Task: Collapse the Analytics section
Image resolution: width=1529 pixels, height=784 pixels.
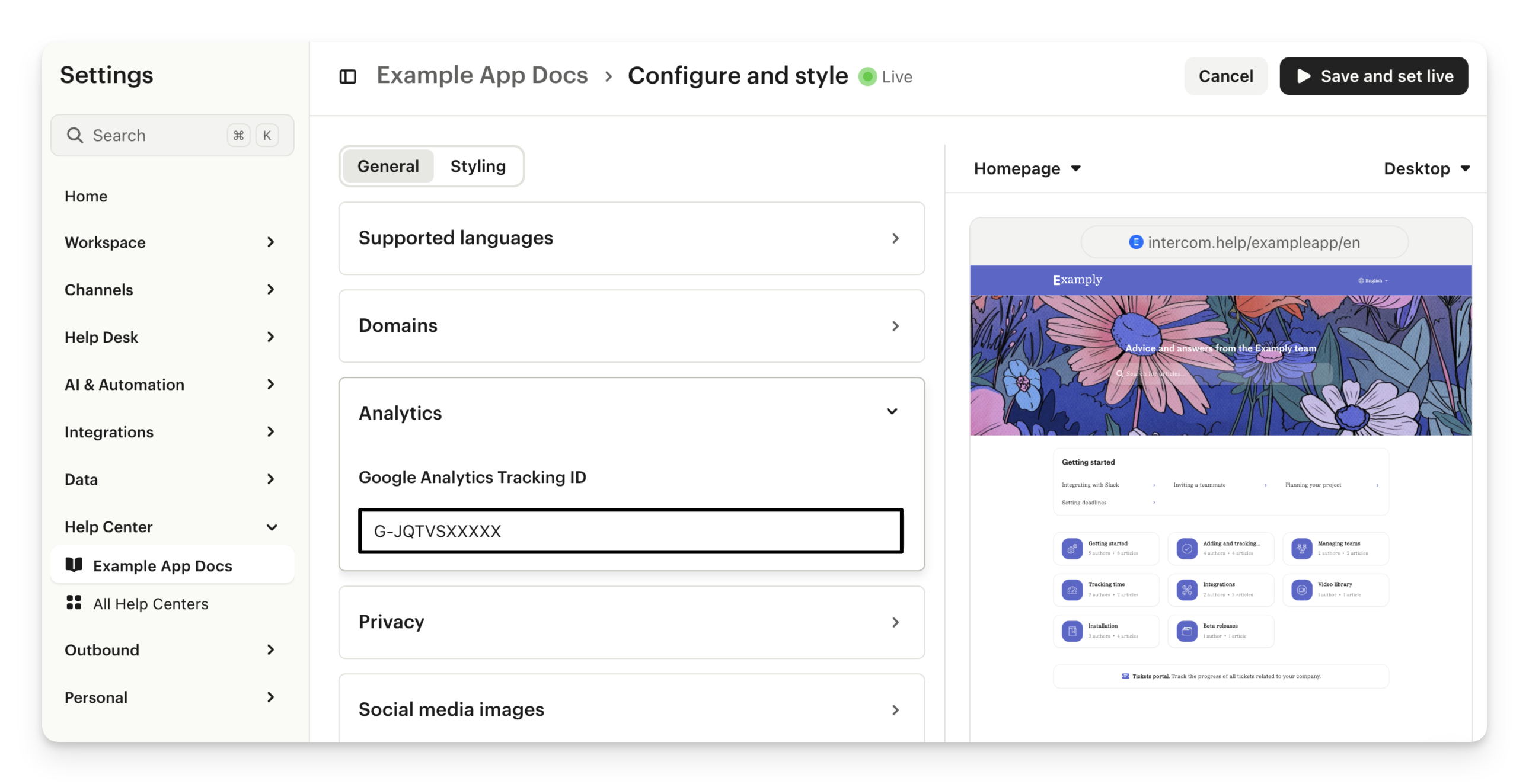Action: 892,412
